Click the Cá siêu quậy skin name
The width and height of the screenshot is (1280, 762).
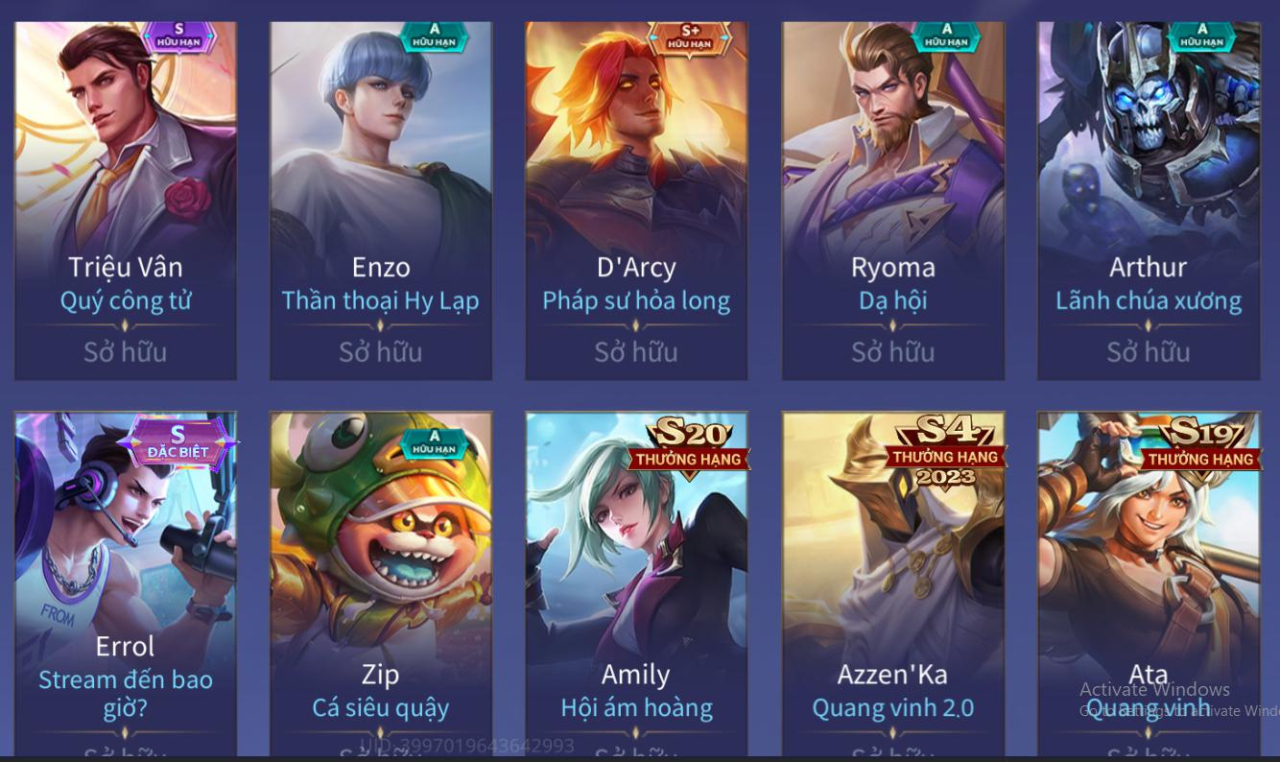point(381,708)
